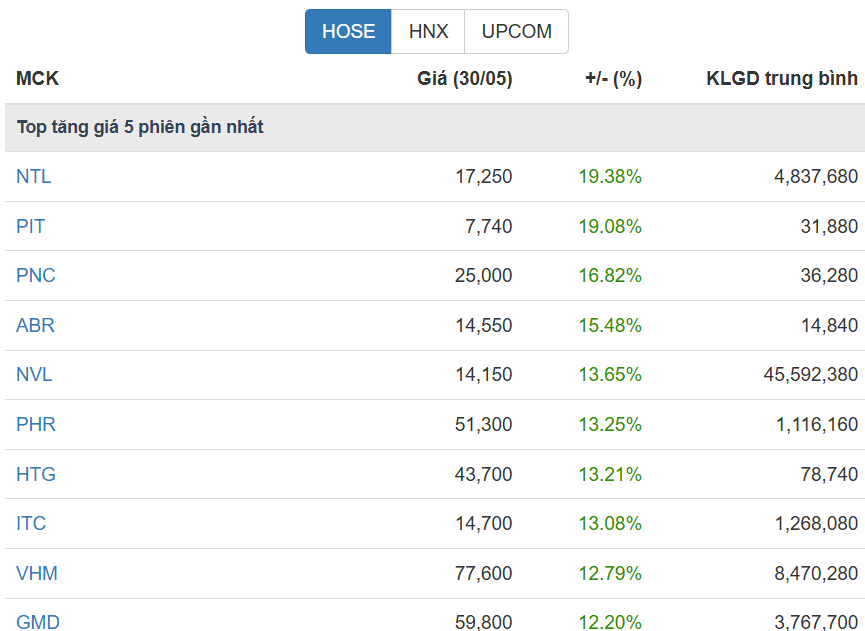Click the KLGD trung bình column header
Viewport: 865px width, 631px height.
782,78
